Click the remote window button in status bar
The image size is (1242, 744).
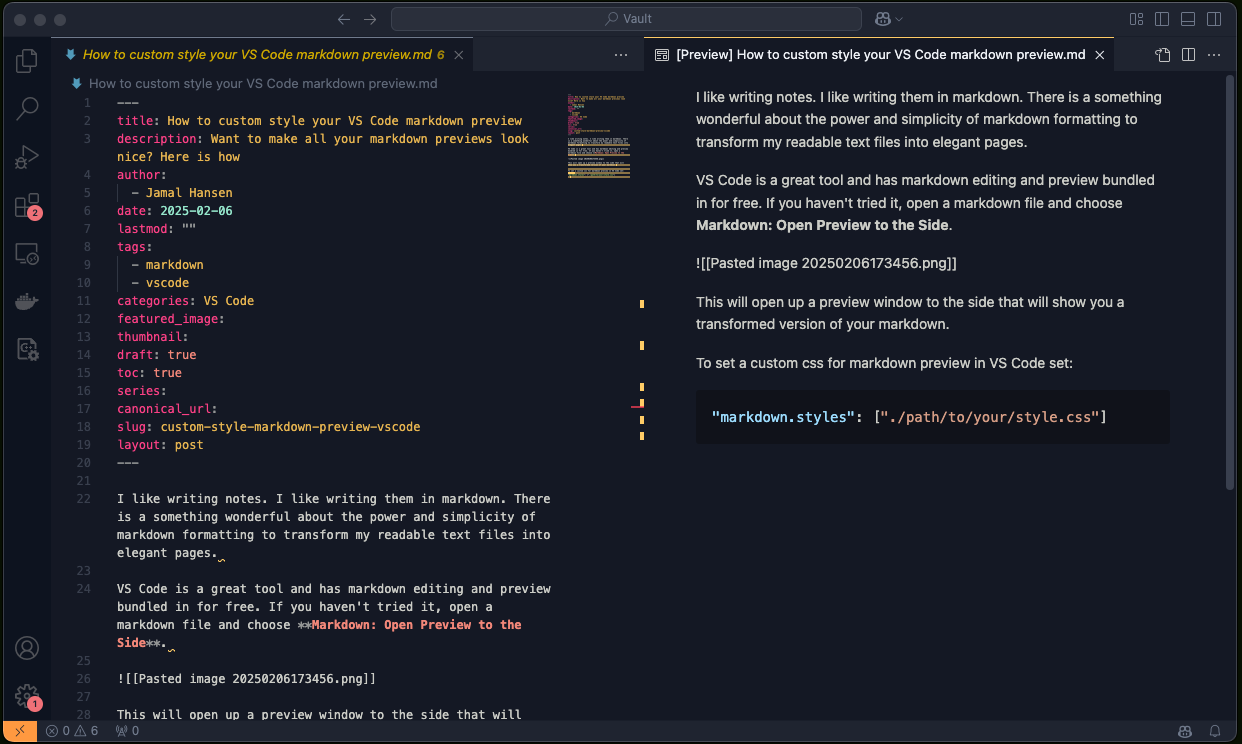click(19, 731)
